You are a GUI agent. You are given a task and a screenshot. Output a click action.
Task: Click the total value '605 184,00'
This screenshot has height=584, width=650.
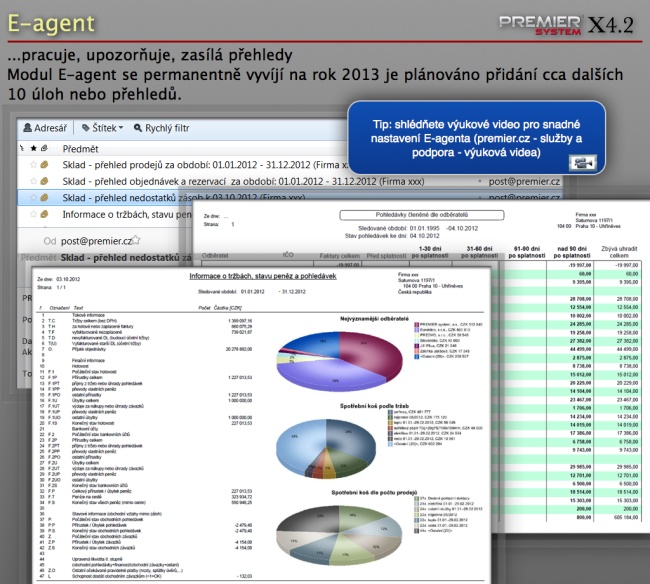tap(626, 517)
